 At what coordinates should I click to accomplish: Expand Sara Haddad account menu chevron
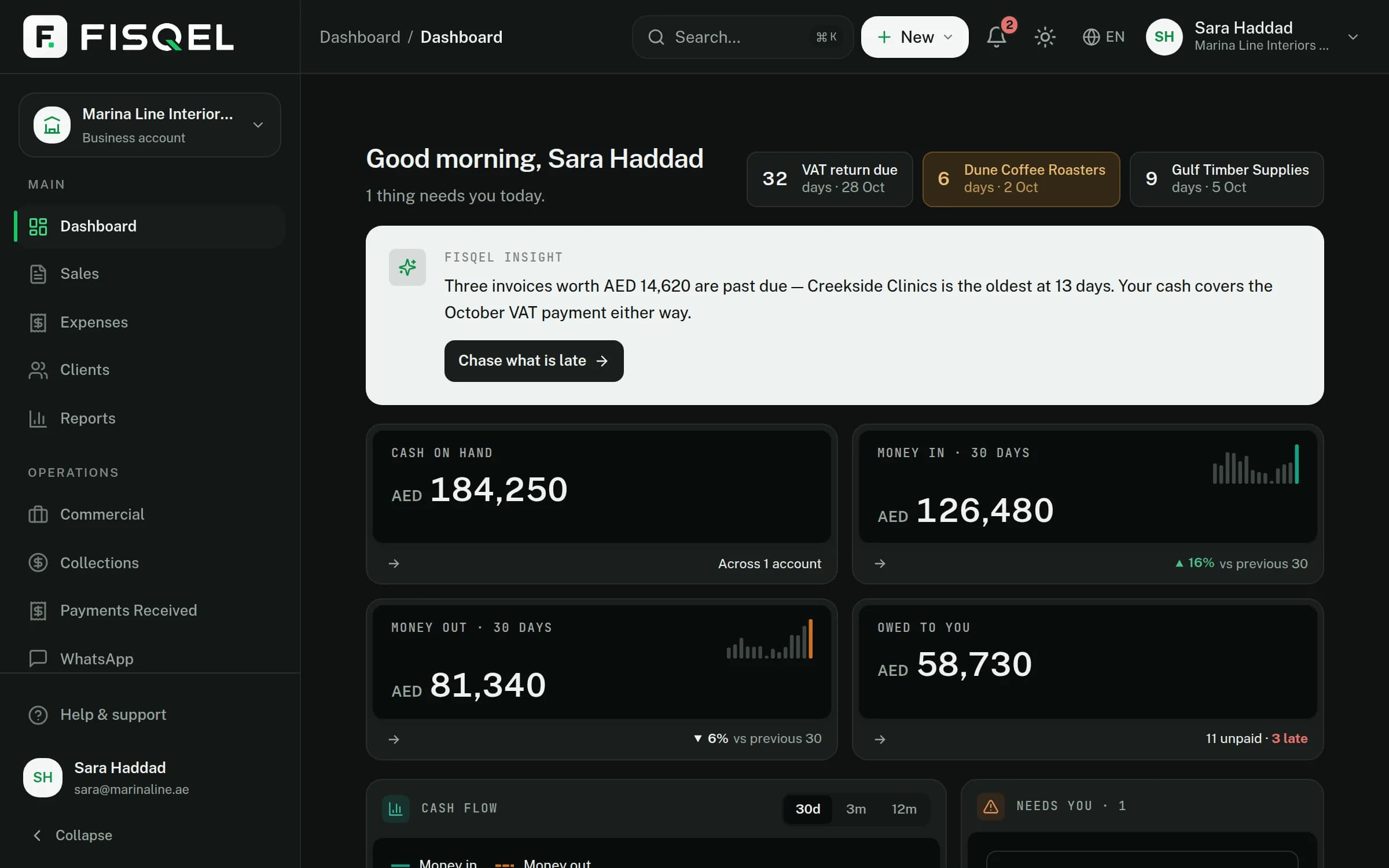(x=1353, y=37)
